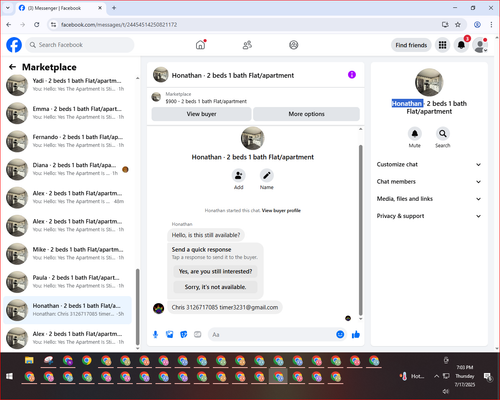Viewport: 500px width, 400px height.
Task: Click the voice clip microphone icon
Action: (155, 334)
